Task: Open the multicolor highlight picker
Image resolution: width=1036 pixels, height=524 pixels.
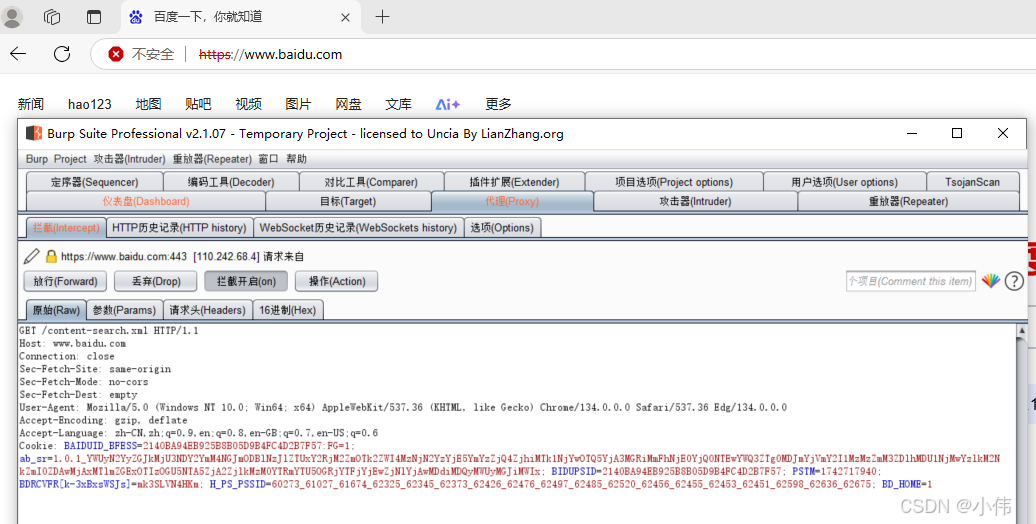Action: coord(990,281)
